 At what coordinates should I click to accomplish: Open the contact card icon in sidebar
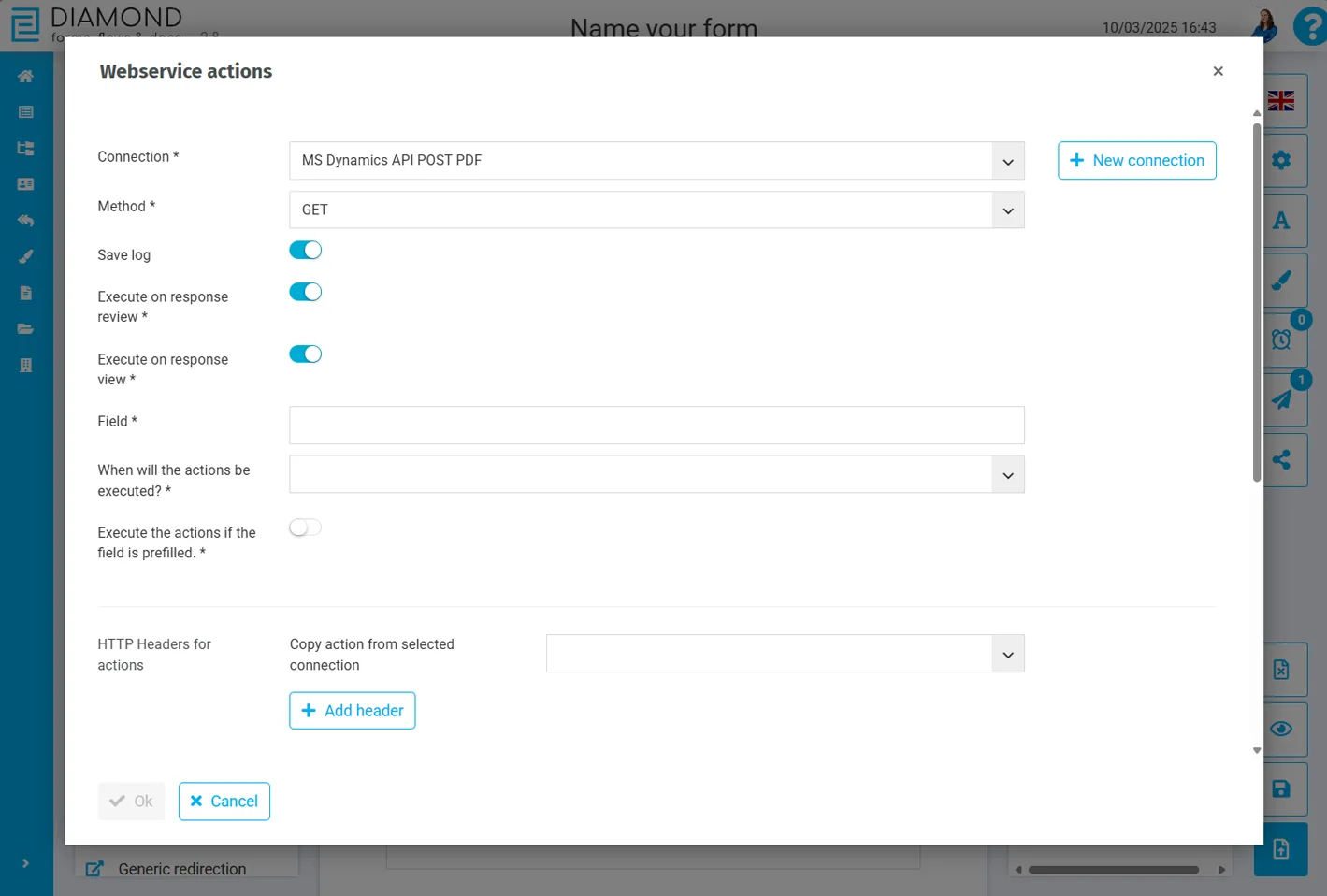(25, 183)
